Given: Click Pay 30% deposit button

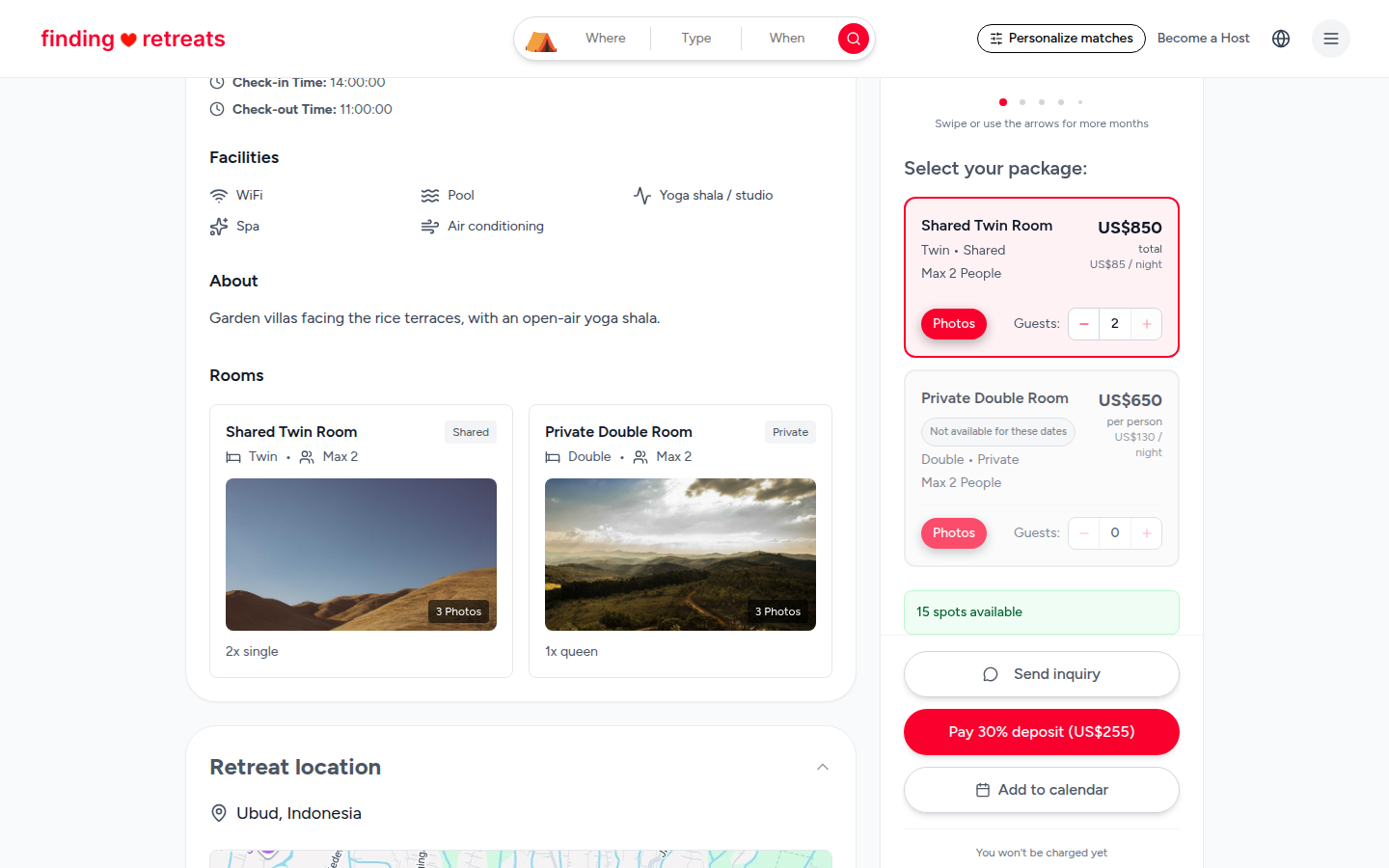Looking at the screenshot, I should pyautogui.click(x=1042, y=732).
